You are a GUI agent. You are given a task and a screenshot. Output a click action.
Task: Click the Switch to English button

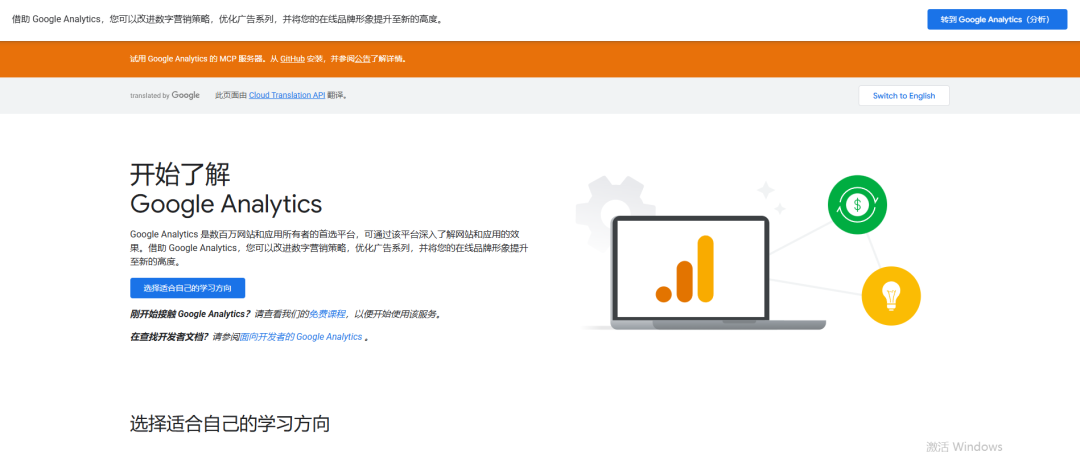tap(904, 96)
